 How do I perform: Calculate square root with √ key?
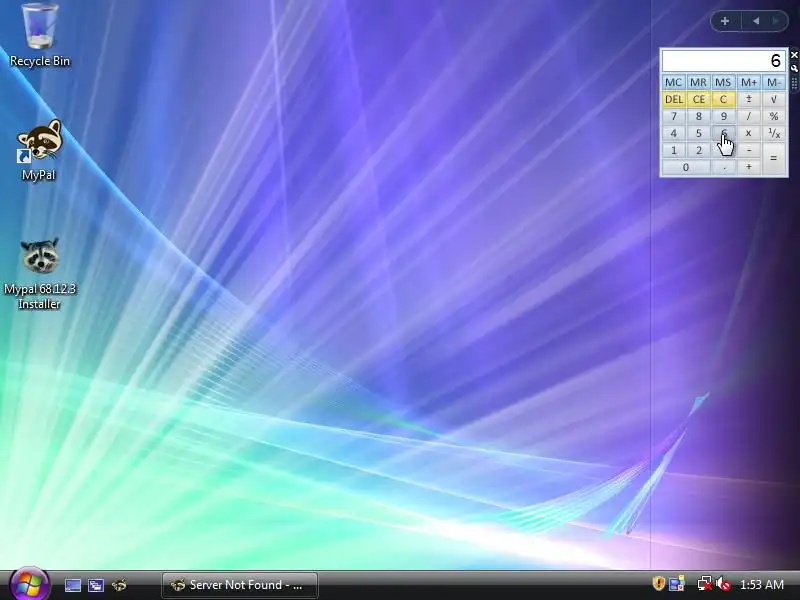coord(773,99)
